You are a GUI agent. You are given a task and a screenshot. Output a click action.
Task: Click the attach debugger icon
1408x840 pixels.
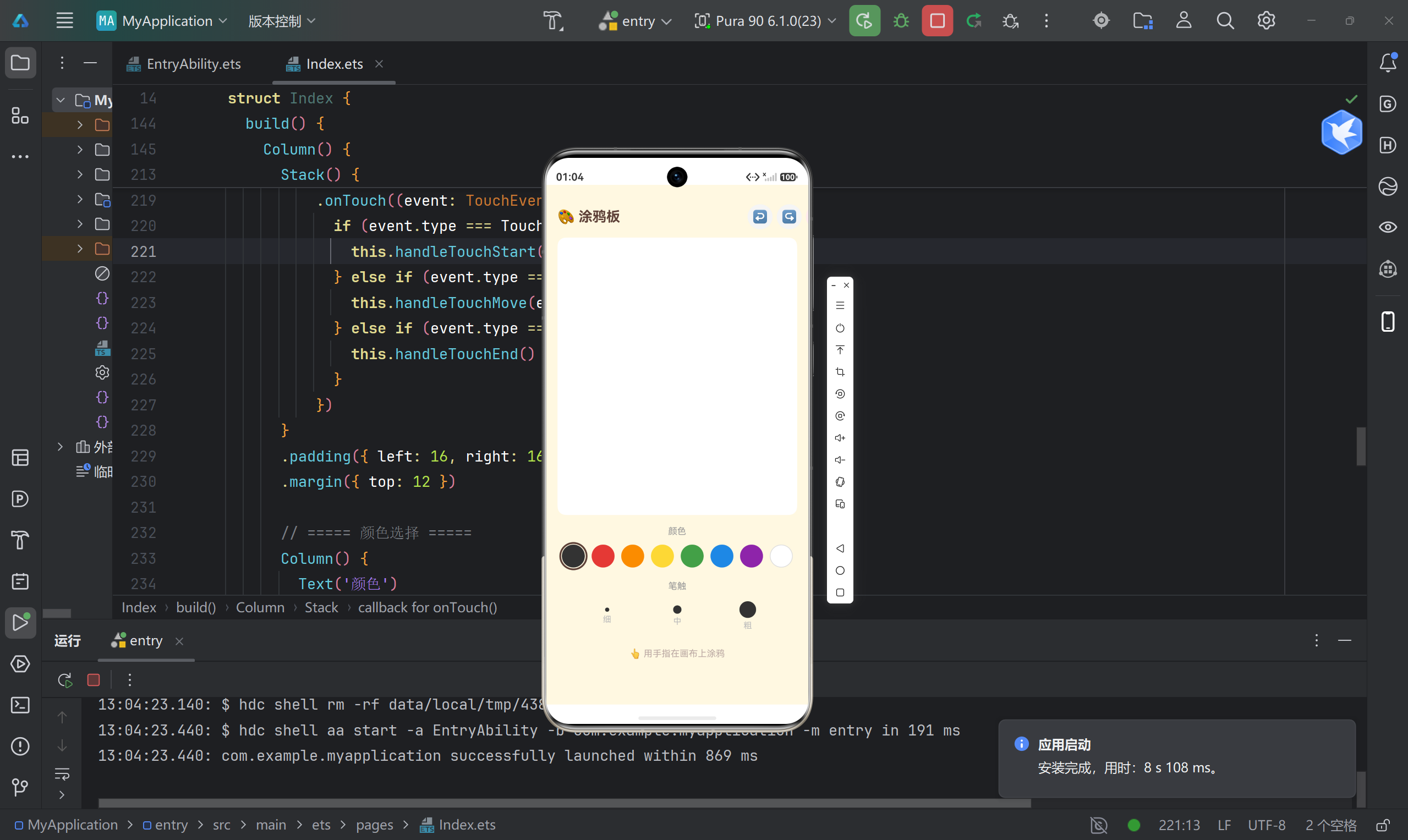pyautogui.click(x=1010, y=21)
